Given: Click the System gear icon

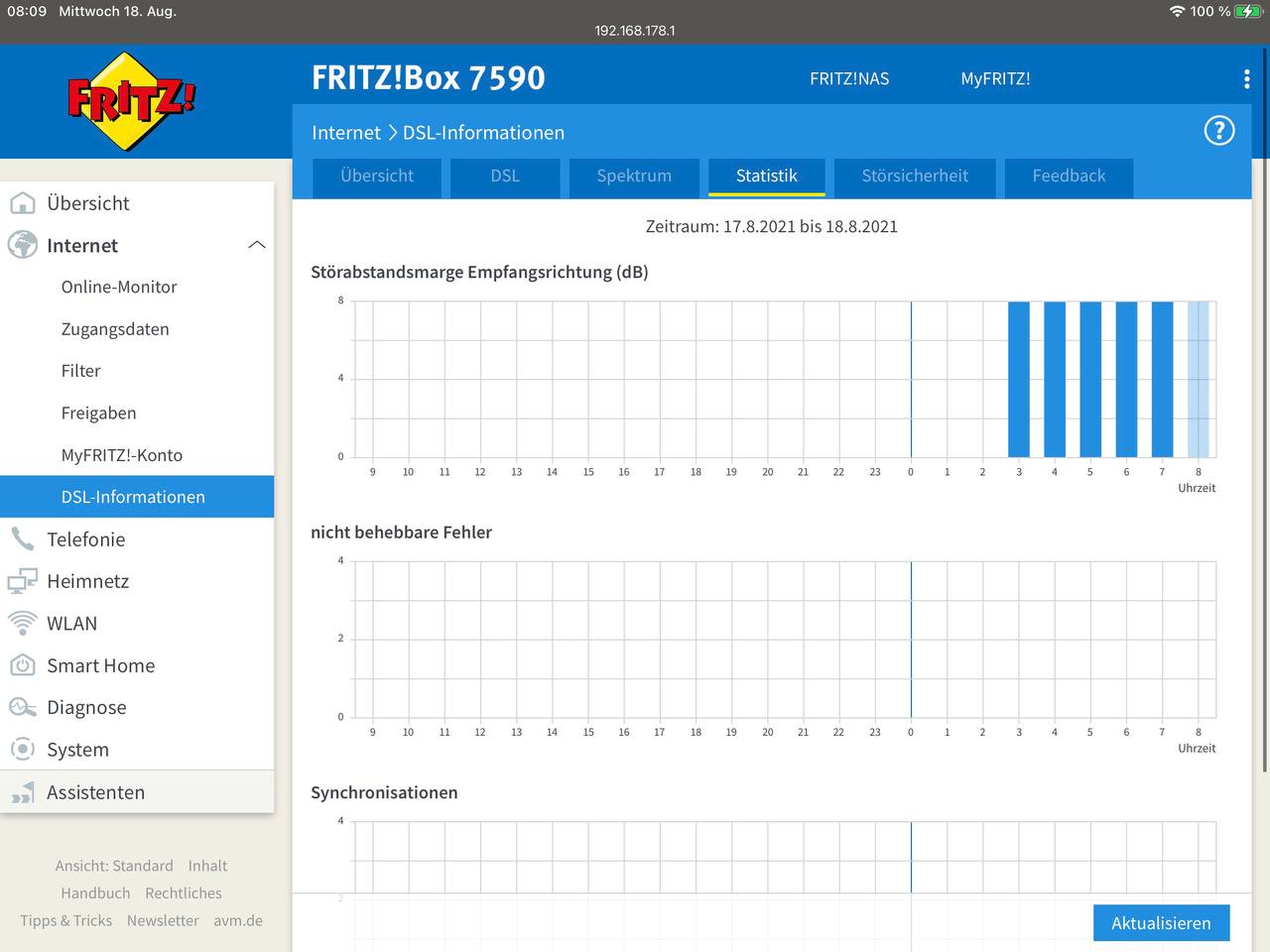Looking at the screenshot, I should 22,750.
